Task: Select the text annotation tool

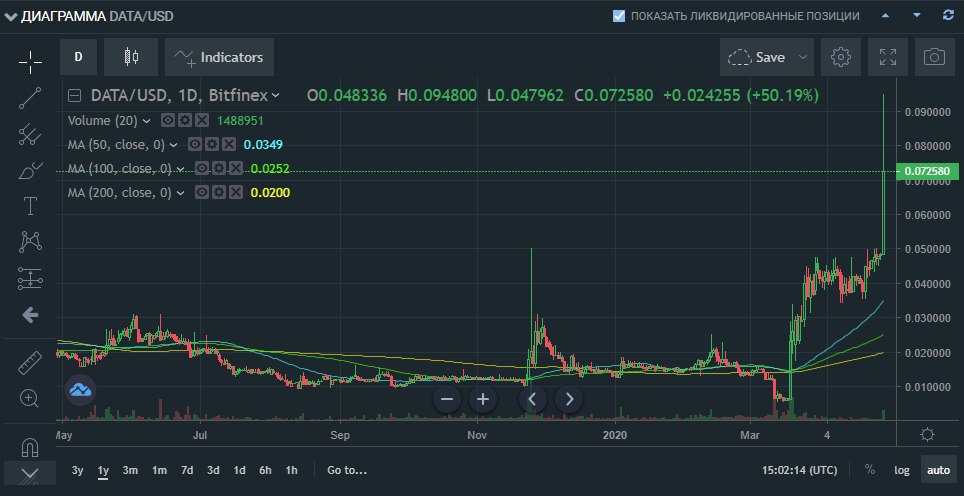Action: coord(30,206)
